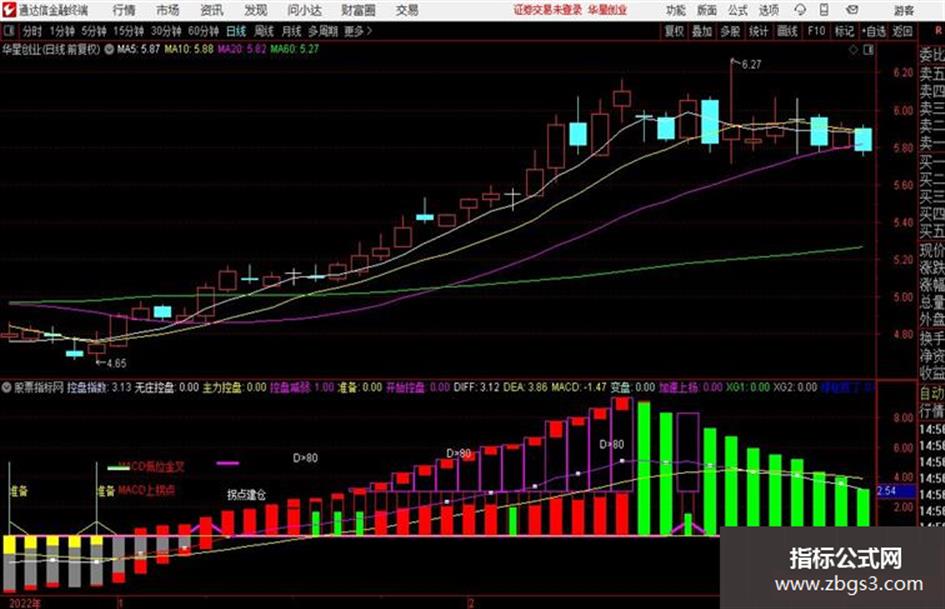The image size is (945, 609).
Task: Click the 6.27 high price marker
Action: (751, 65)
